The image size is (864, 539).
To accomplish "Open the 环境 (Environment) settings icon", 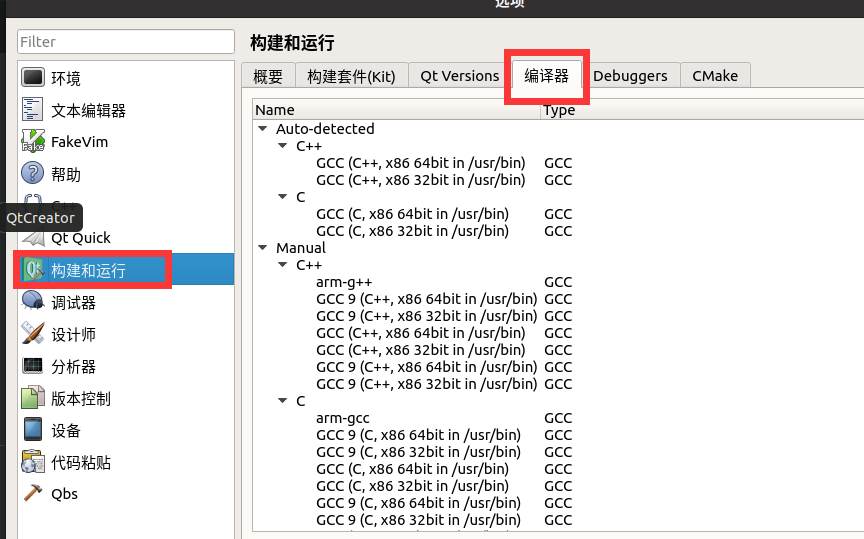I will (x=33, y=77).
